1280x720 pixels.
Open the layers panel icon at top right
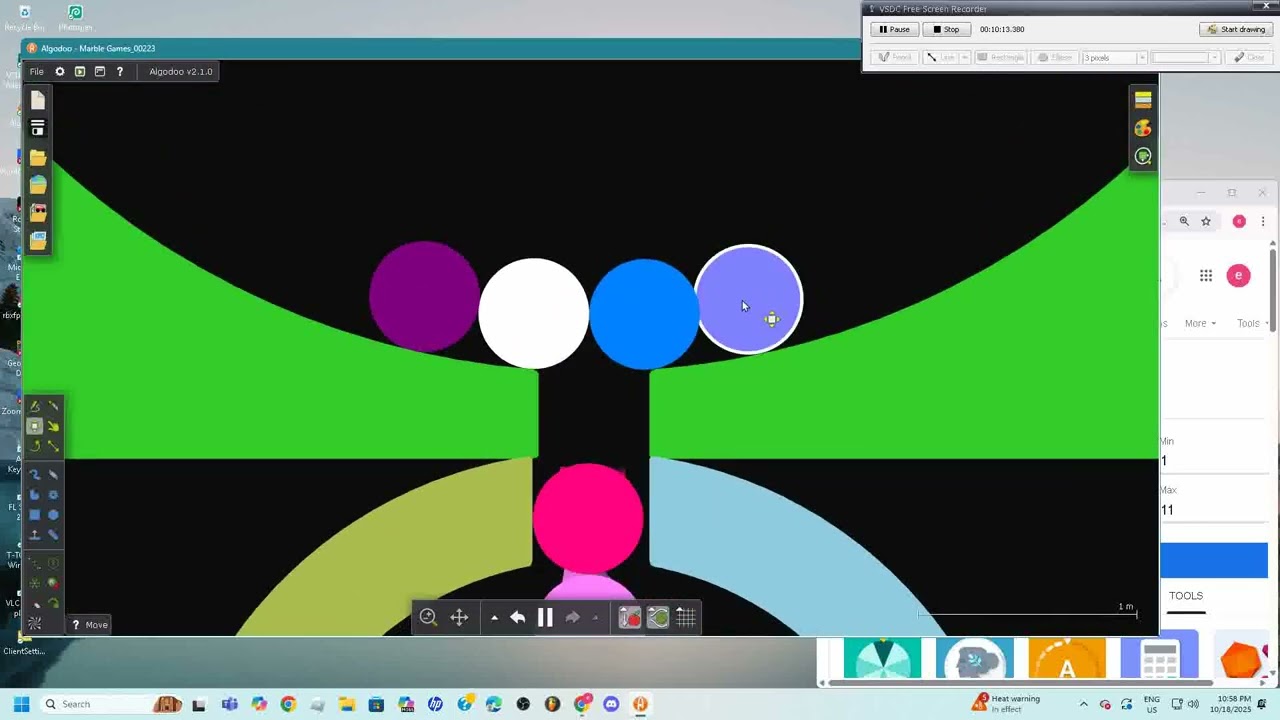(x=1143, y=100)
